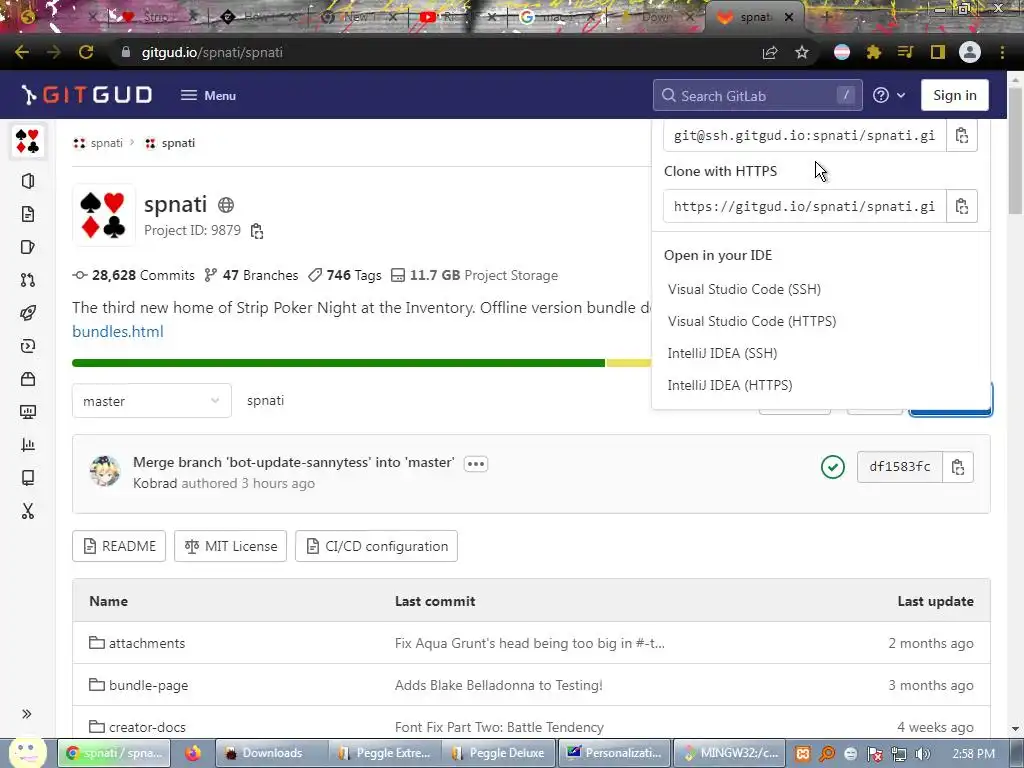This screenshot has height=768, width=1024.
Task: Open the bundle-page folder
Action: 148,685
